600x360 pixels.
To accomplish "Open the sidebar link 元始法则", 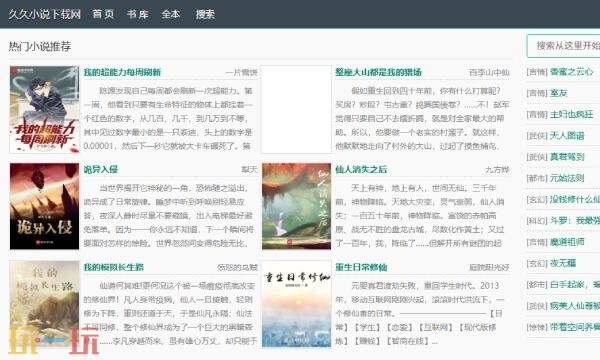I will [x=567, y=178].
